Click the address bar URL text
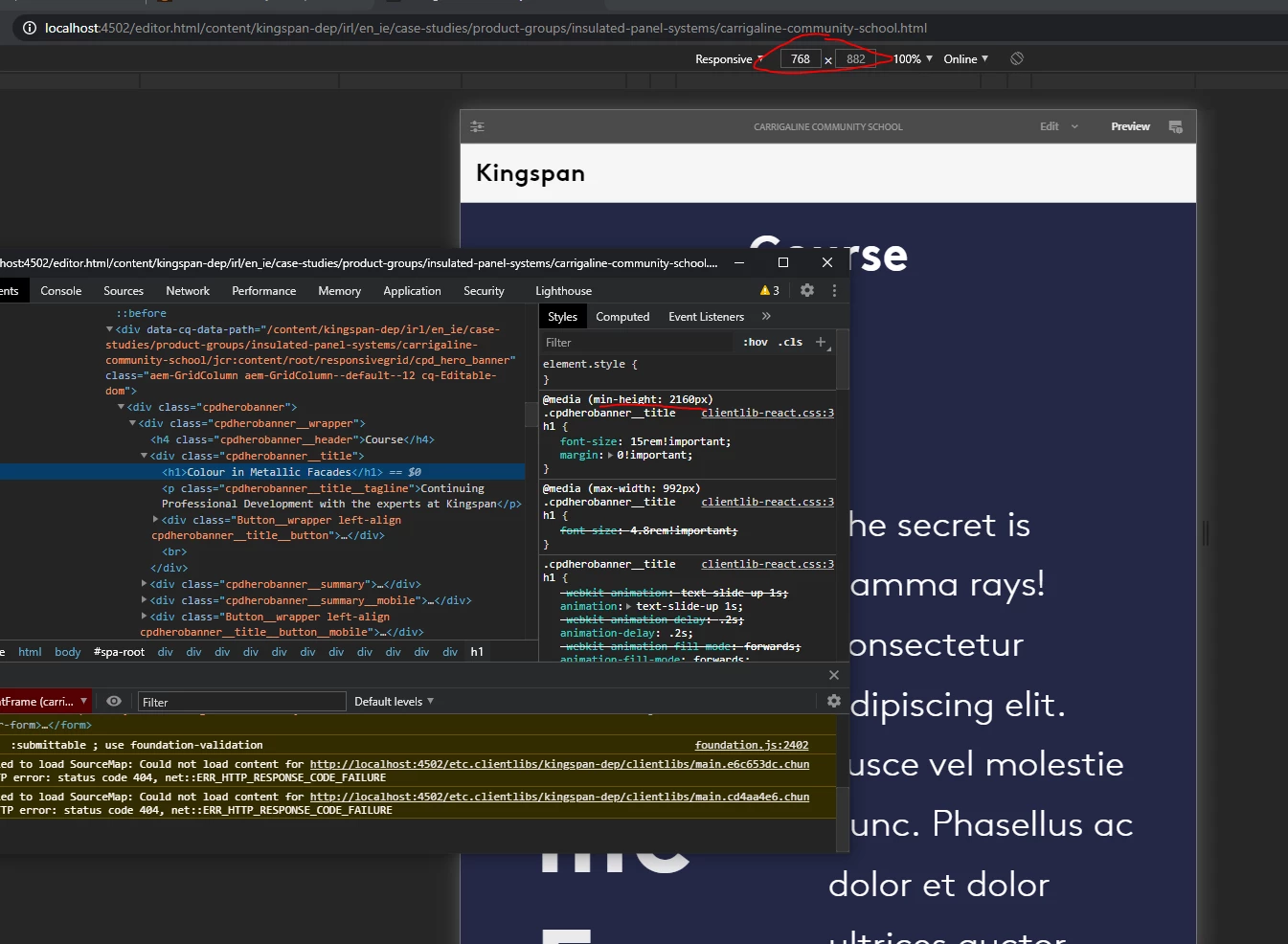 point(486,28)
